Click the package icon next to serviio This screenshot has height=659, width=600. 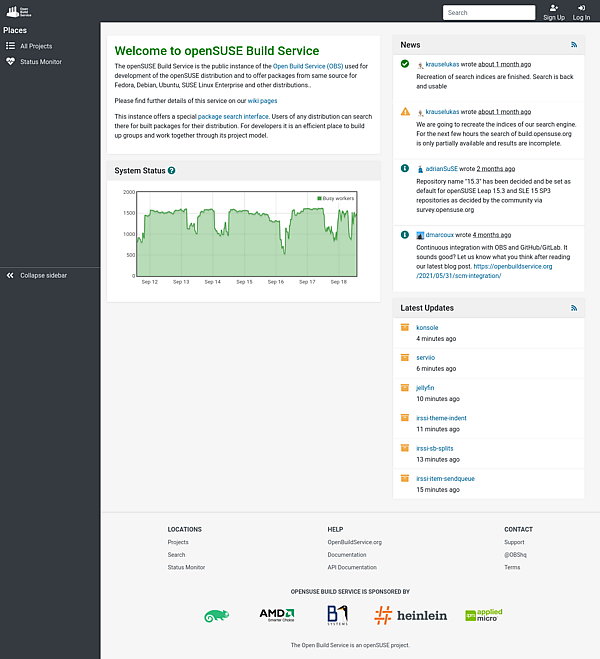(x=405, y=357)
